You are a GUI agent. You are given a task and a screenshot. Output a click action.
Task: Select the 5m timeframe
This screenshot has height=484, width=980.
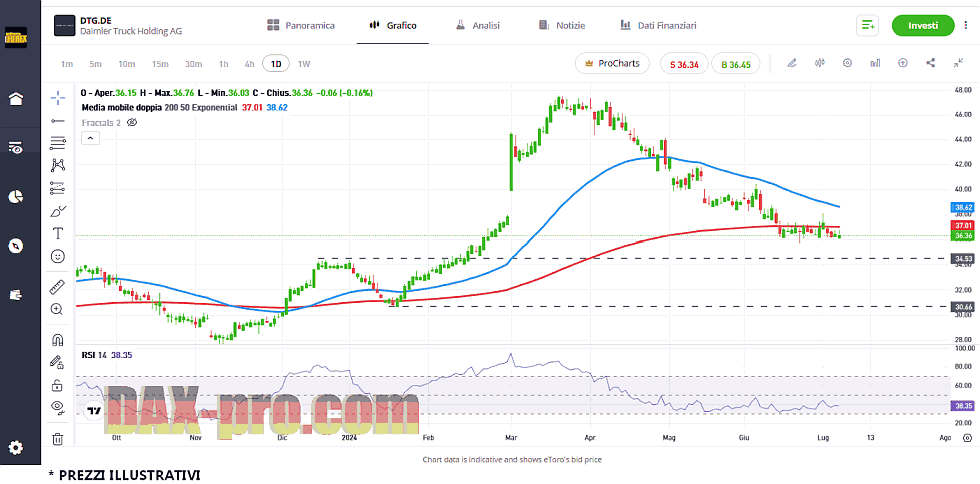pyautogui.click(x=95, y=64)
